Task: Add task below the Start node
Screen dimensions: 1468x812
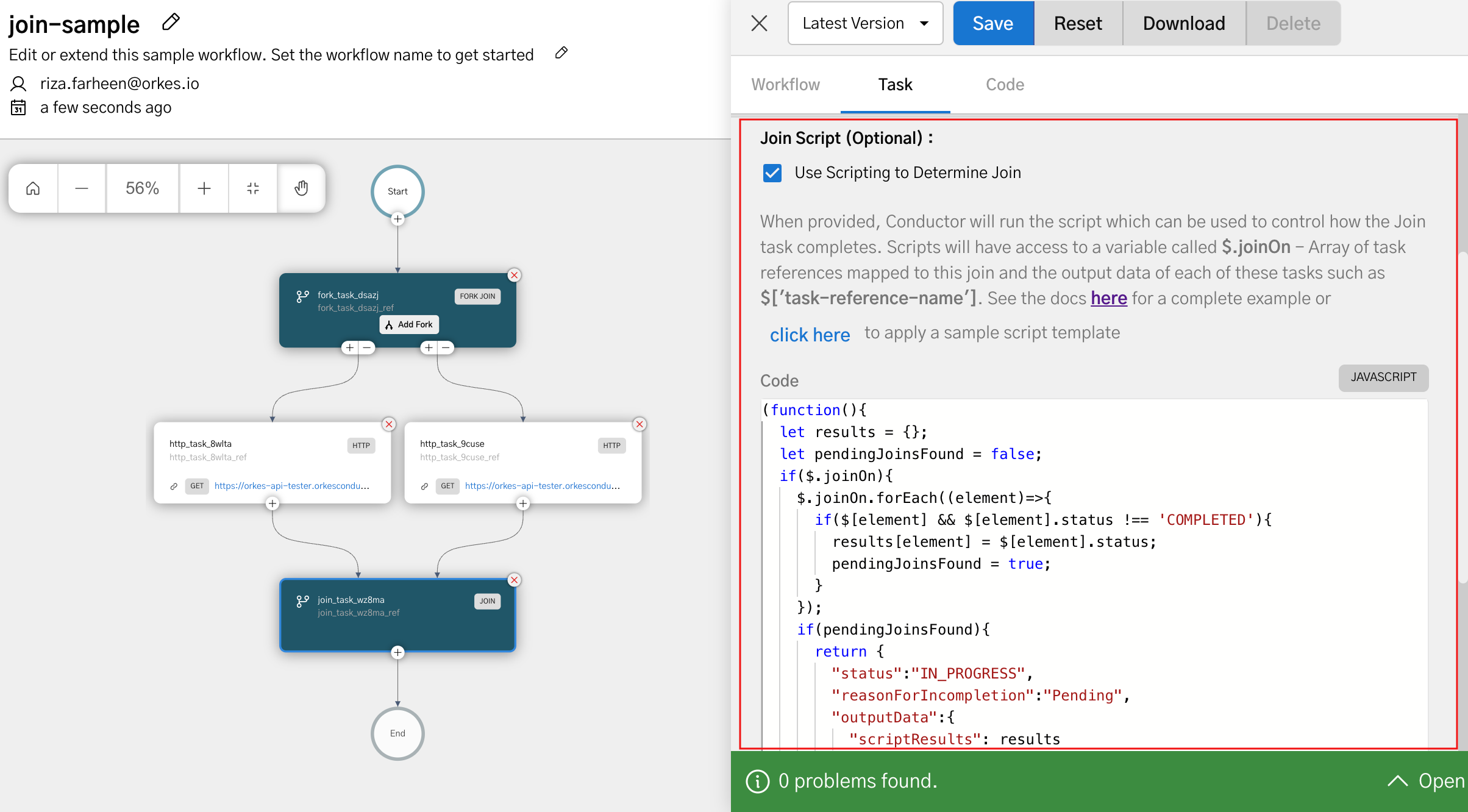Action: pyautogui.click(x=397, y=219)
